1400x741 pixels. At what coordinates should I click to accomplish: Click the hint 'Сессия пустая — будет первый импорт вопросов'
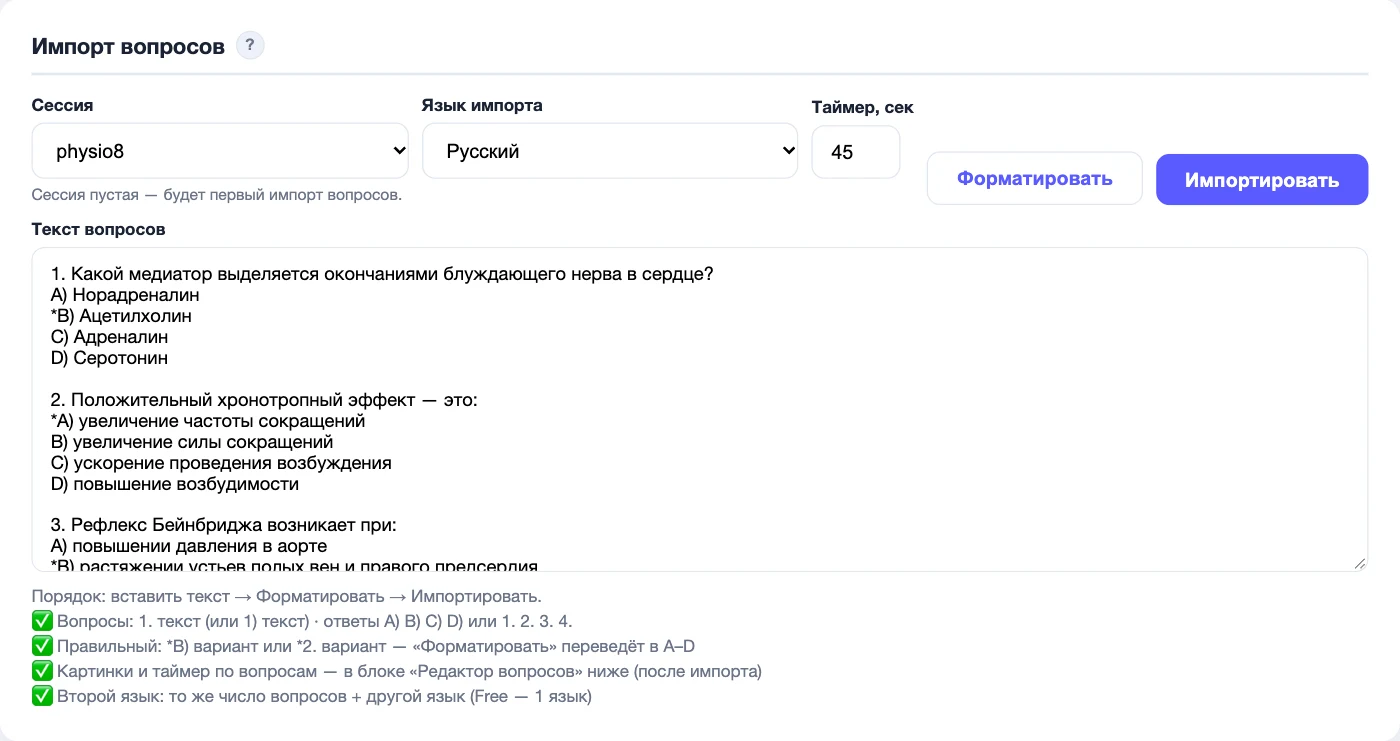(217, 195)
